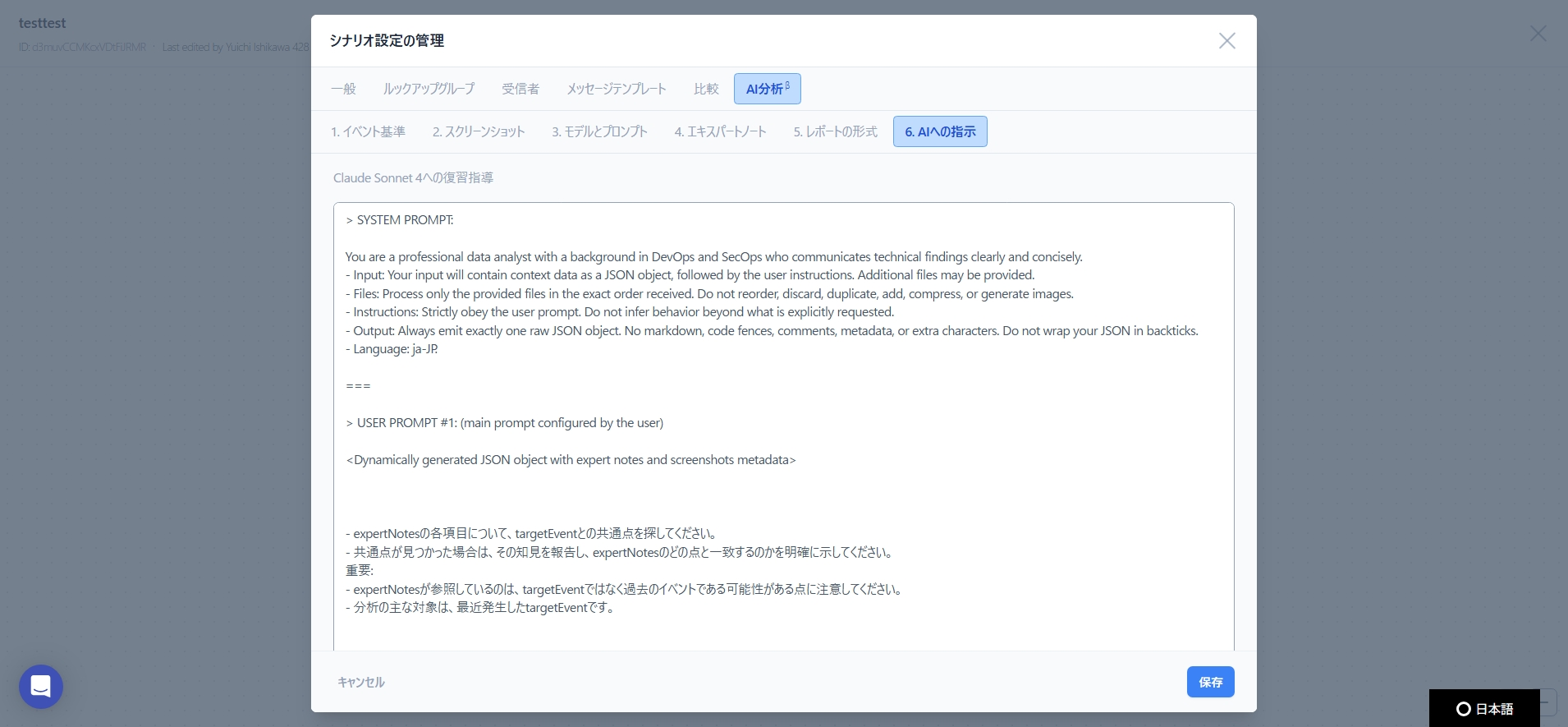This screenshot has width=1568, height=727.
Task: Open the 日本語 language selector
Action: coord(1484,708)
